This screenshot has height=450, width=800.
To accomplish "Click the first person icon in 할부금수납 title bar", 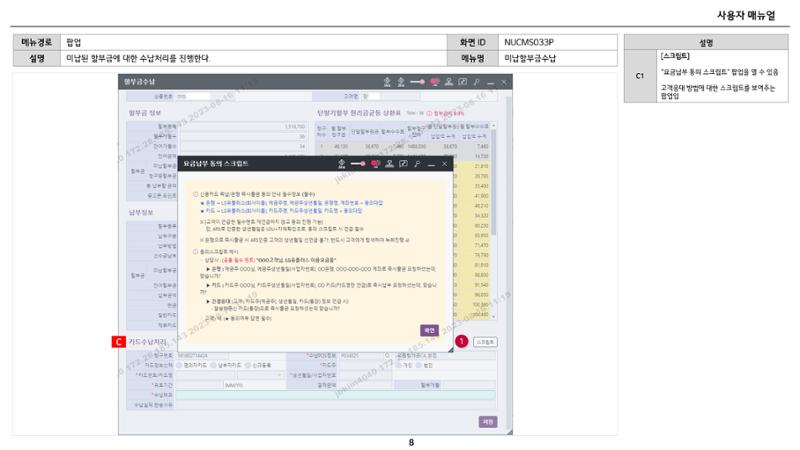I will click(x=387, y=82).
